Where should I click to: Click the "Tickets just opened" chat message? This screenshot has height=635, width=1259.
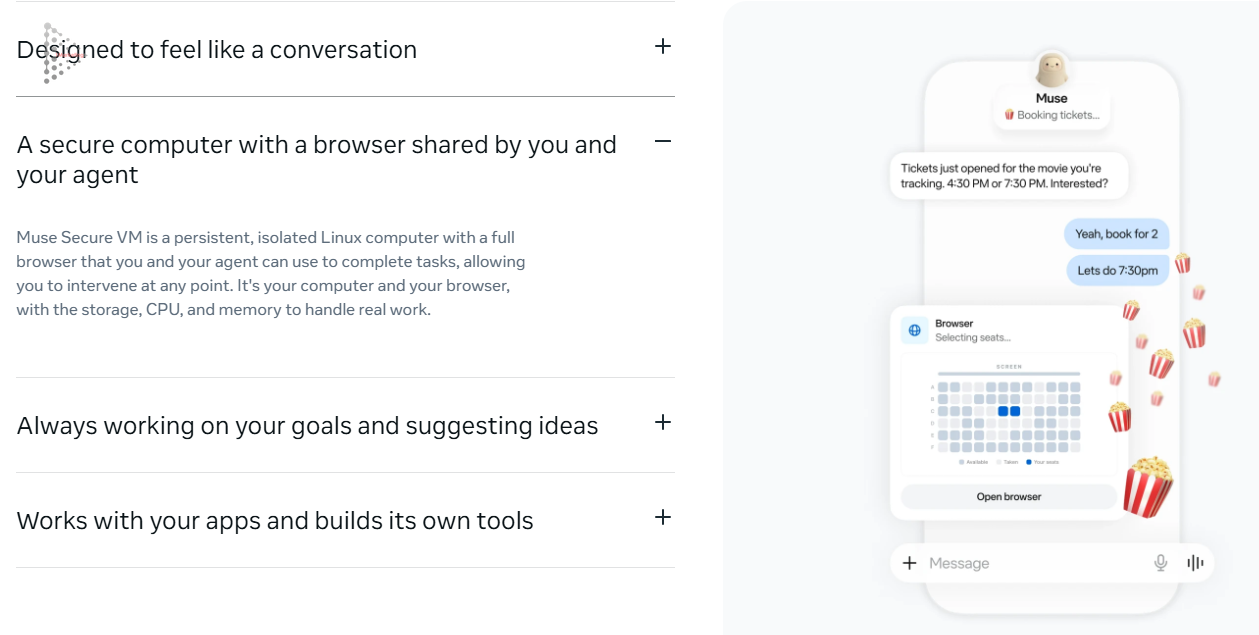click(1009, 176)
